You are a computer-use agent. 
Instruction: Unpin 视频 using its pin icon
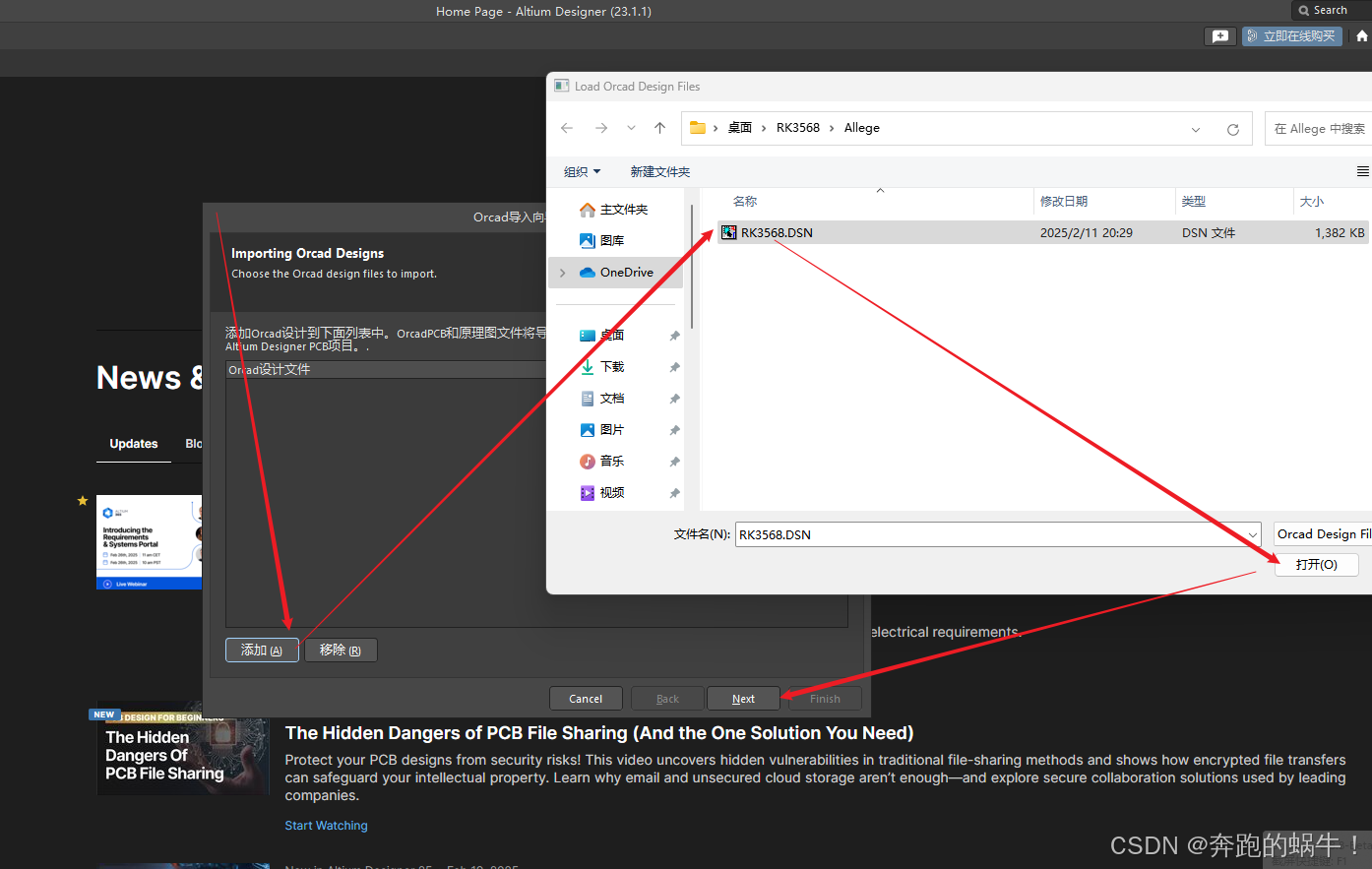[x=674, y=494]
